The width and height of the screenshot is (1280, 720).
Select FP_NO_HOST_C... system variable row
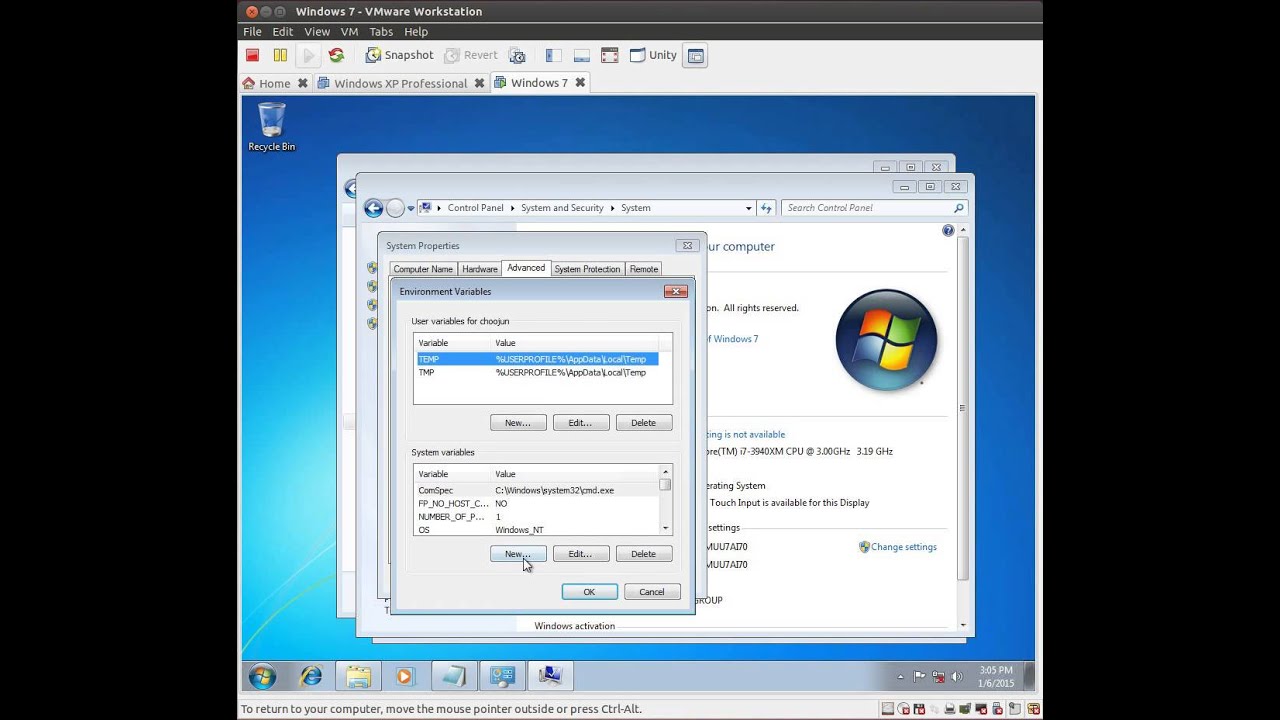[537, 503]
